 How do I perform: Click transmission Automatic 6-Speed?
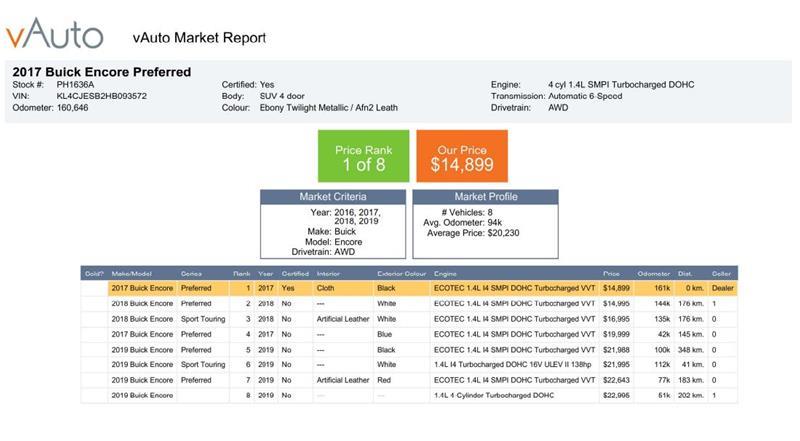(585, 96)
